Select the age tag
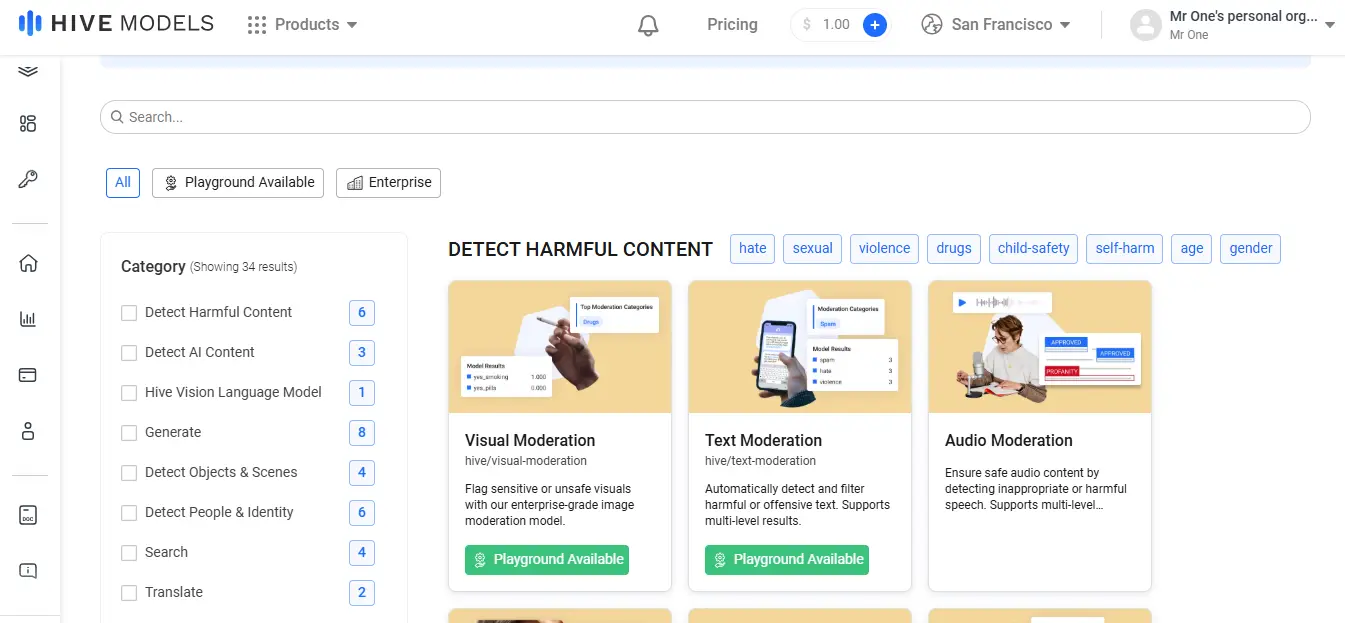1345x623 pixels. [x=1192, y=248]
